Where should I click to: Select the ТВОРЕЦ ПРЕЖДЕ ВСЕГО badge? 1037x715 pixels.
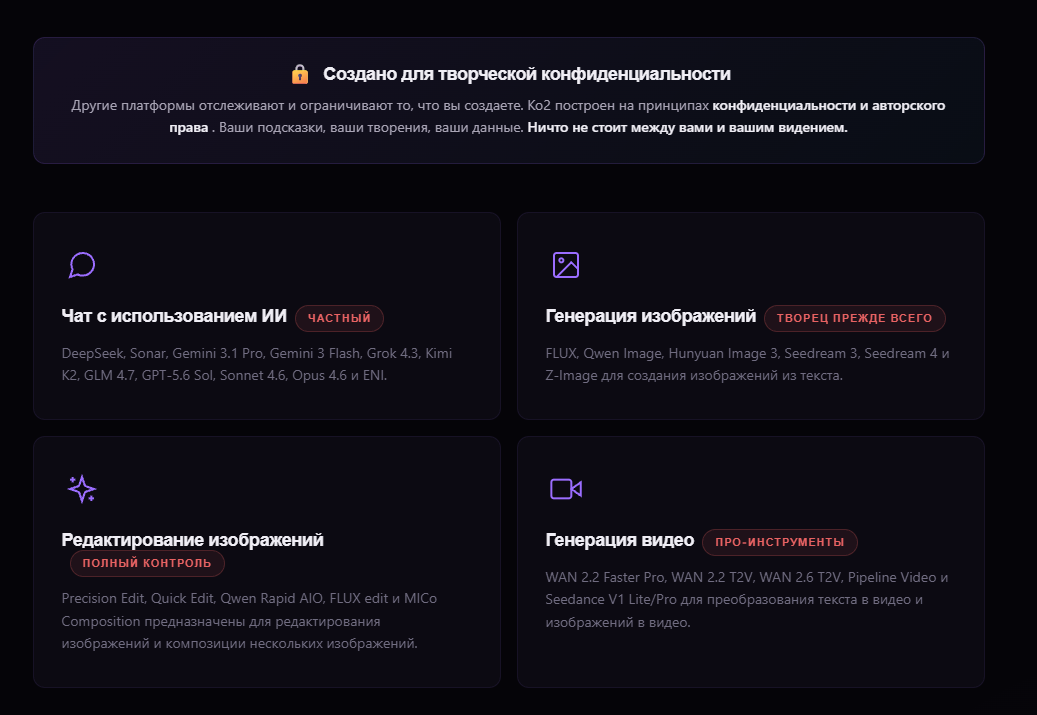pyautogui.click(x=854, y=318)
